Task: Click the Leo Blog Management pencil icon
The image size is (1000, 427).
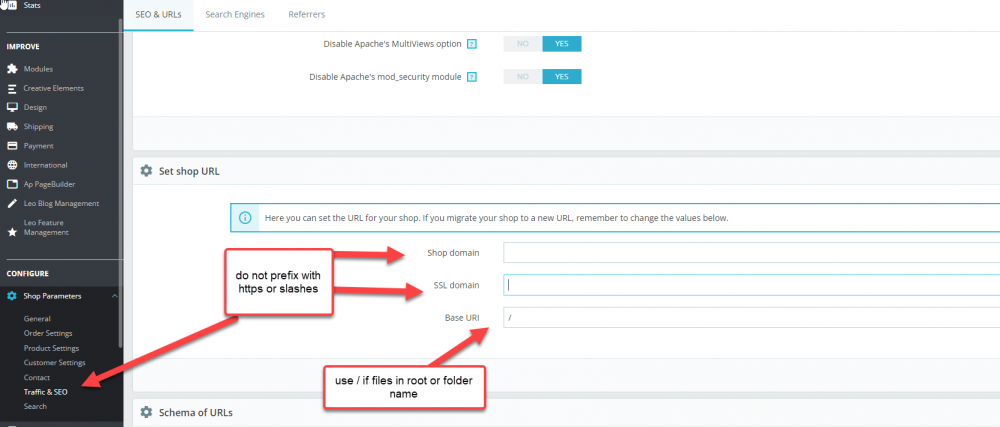Action: click(x=11, y=204)
